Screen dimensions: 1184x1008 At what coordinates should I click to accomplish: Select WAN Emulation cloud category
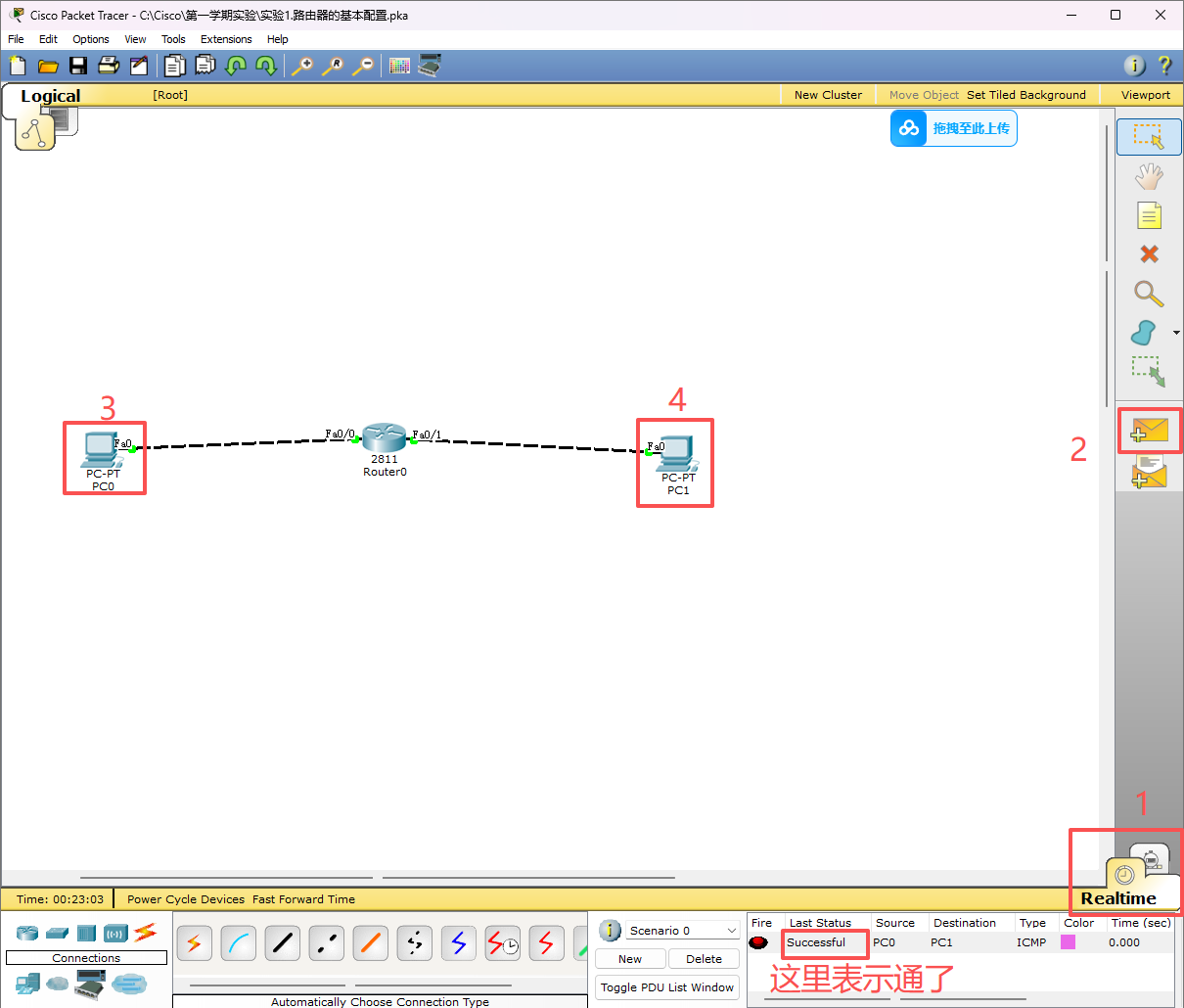point(58,984)
